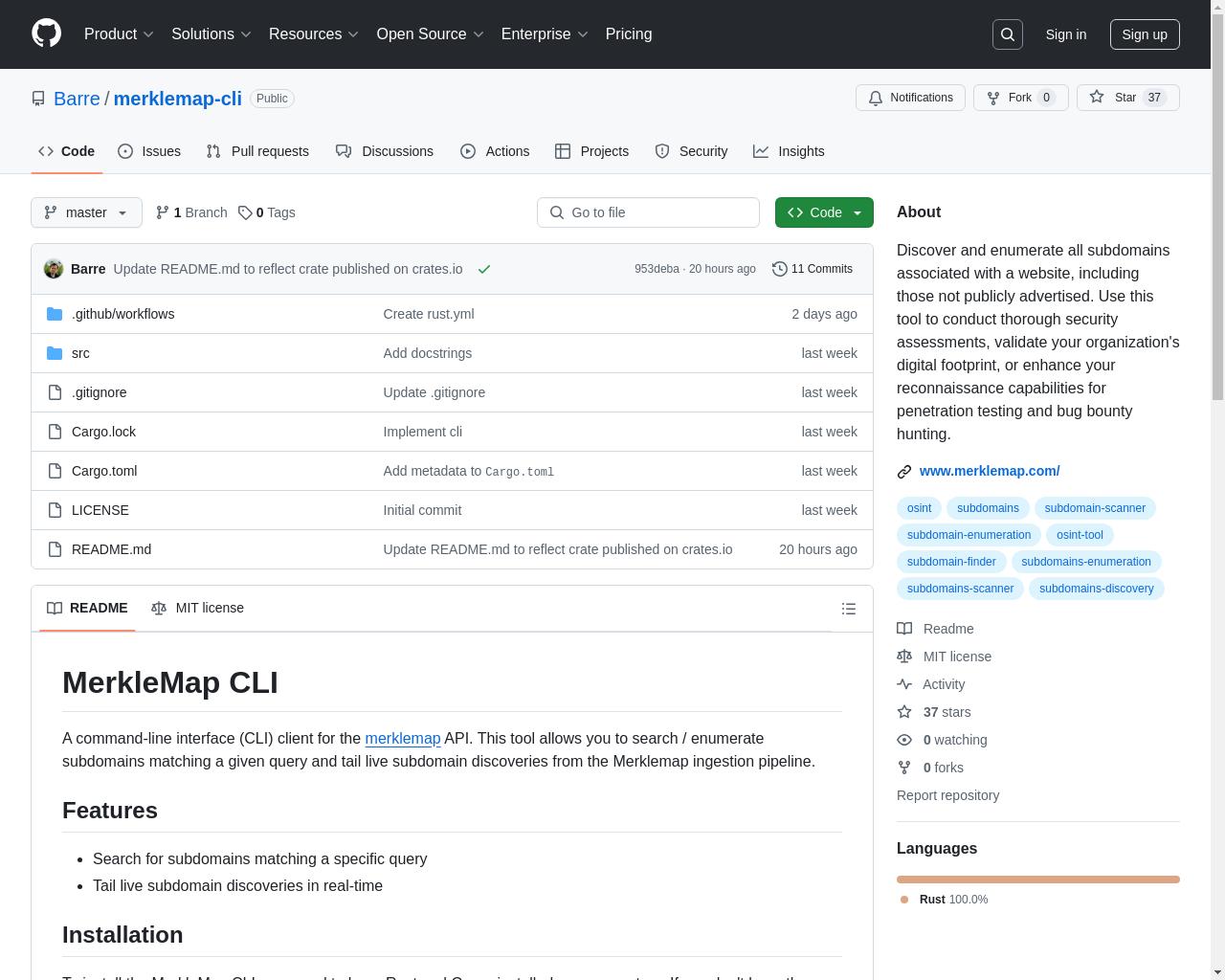Image resolution: width=1225 pixels, height=980 pixels.
Task: Click the Rust language color bar
Action: click(x=1038, y=879)
